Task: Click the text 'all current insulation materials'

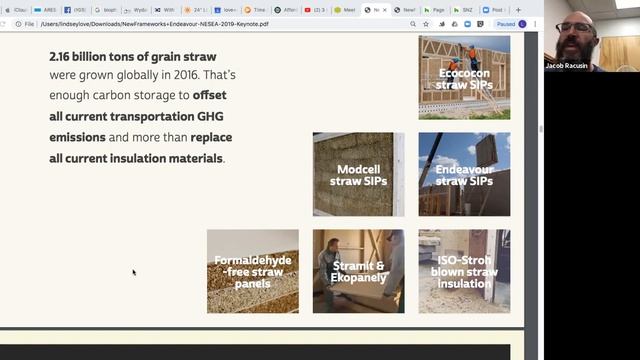Action: tap(136, 158)
